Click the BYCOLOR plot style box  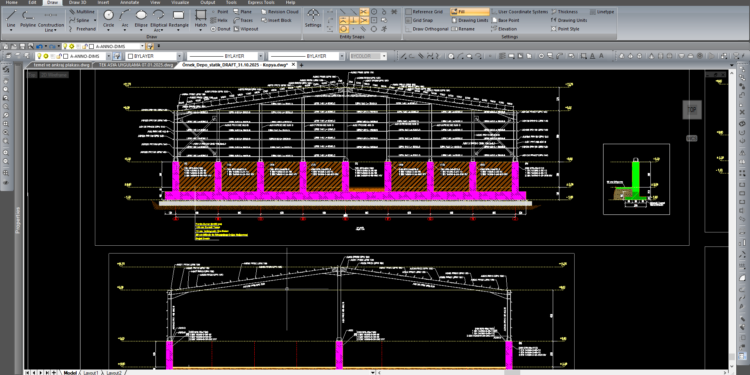[368, 56]
